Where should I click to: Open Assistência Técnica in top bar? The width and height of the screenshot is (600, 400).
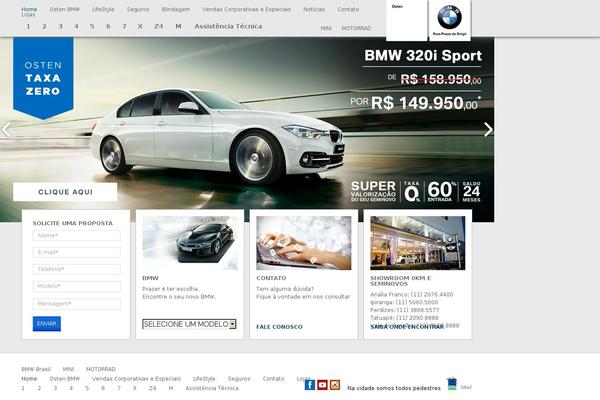coord(228,26)
